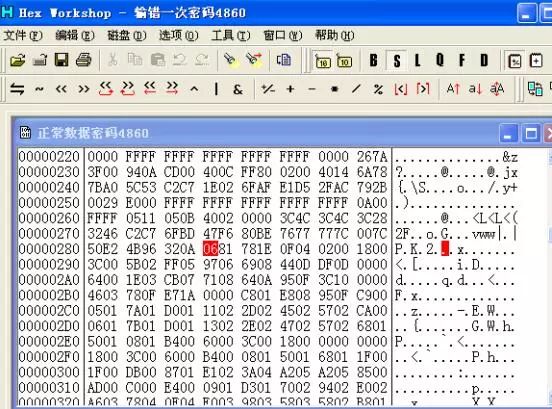Click the Uppercase A↑ conversion icon
The height and width of the screenshot is (409, 552).
pyautogui.click(x=453, y=89)
